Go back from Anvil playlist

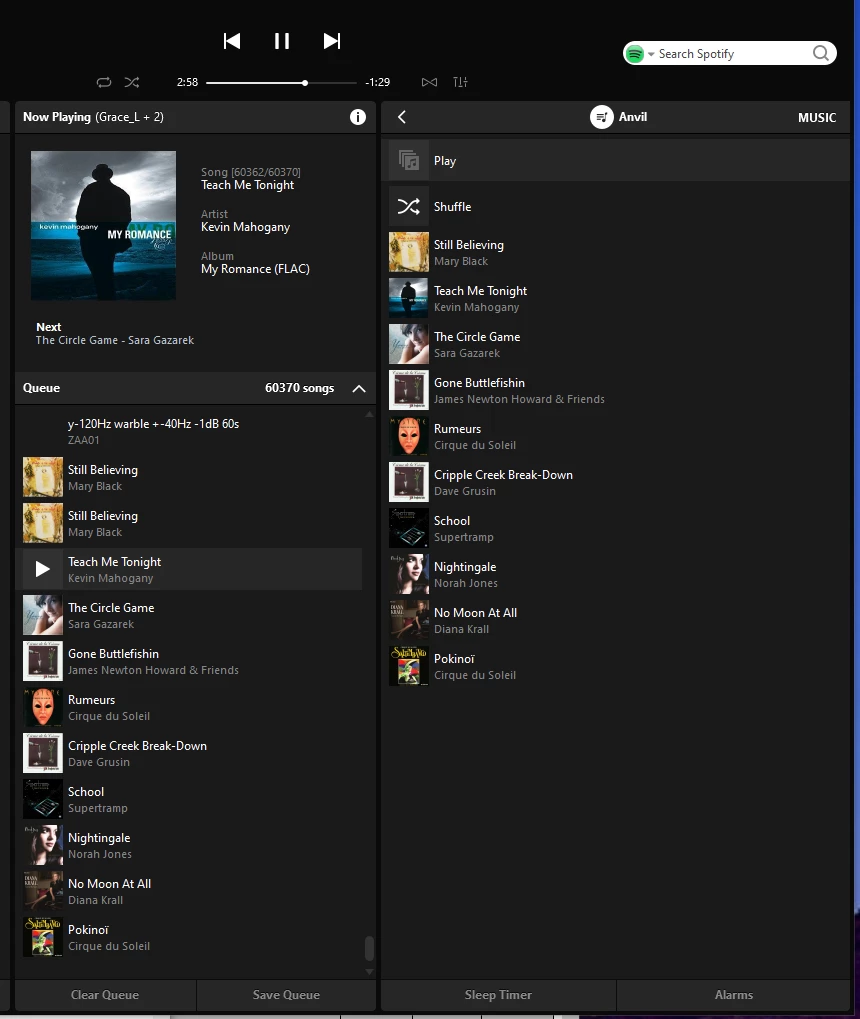click(402, 117)
